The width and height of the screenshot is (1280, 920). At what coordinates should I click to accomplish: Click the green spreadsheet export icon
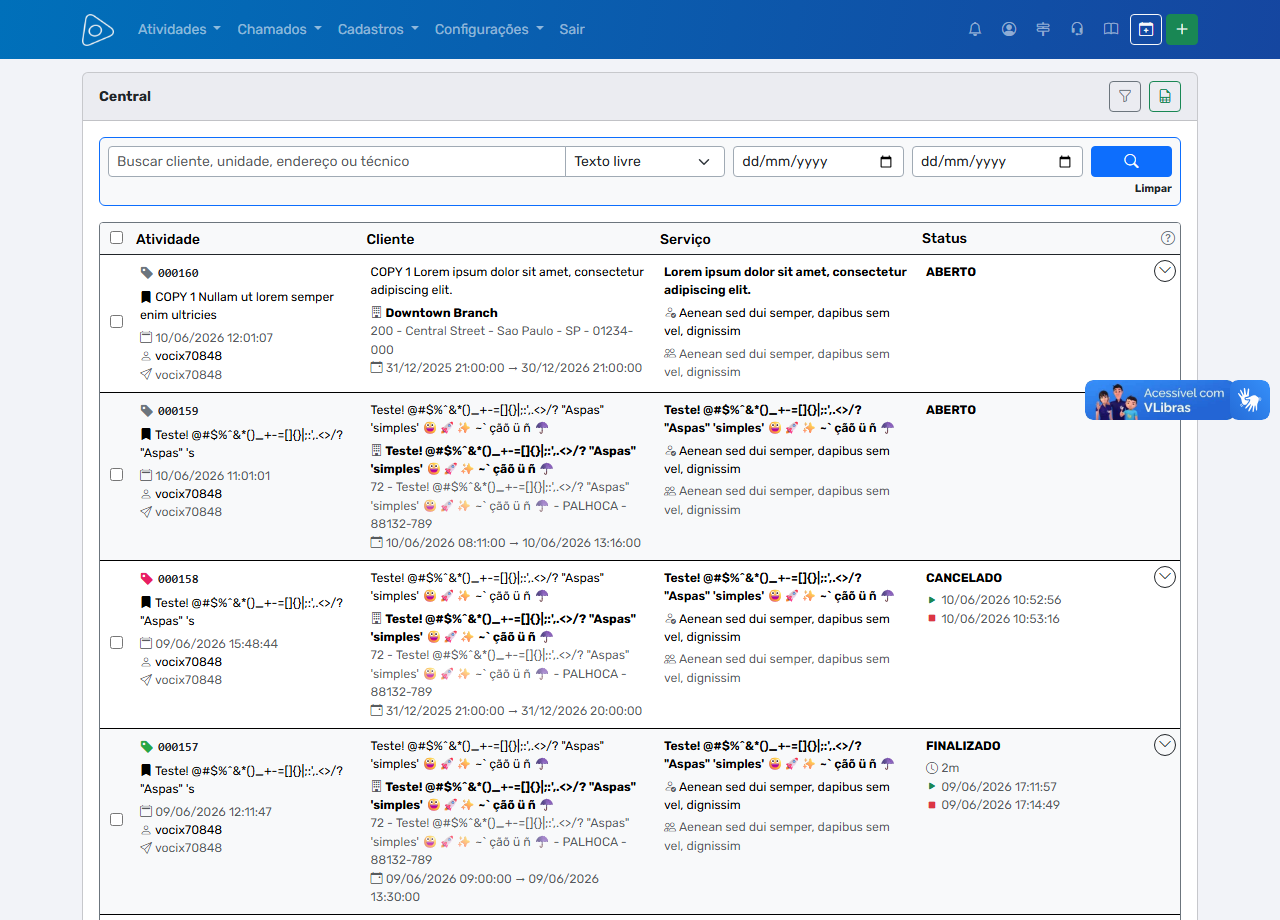point(1165,96)
